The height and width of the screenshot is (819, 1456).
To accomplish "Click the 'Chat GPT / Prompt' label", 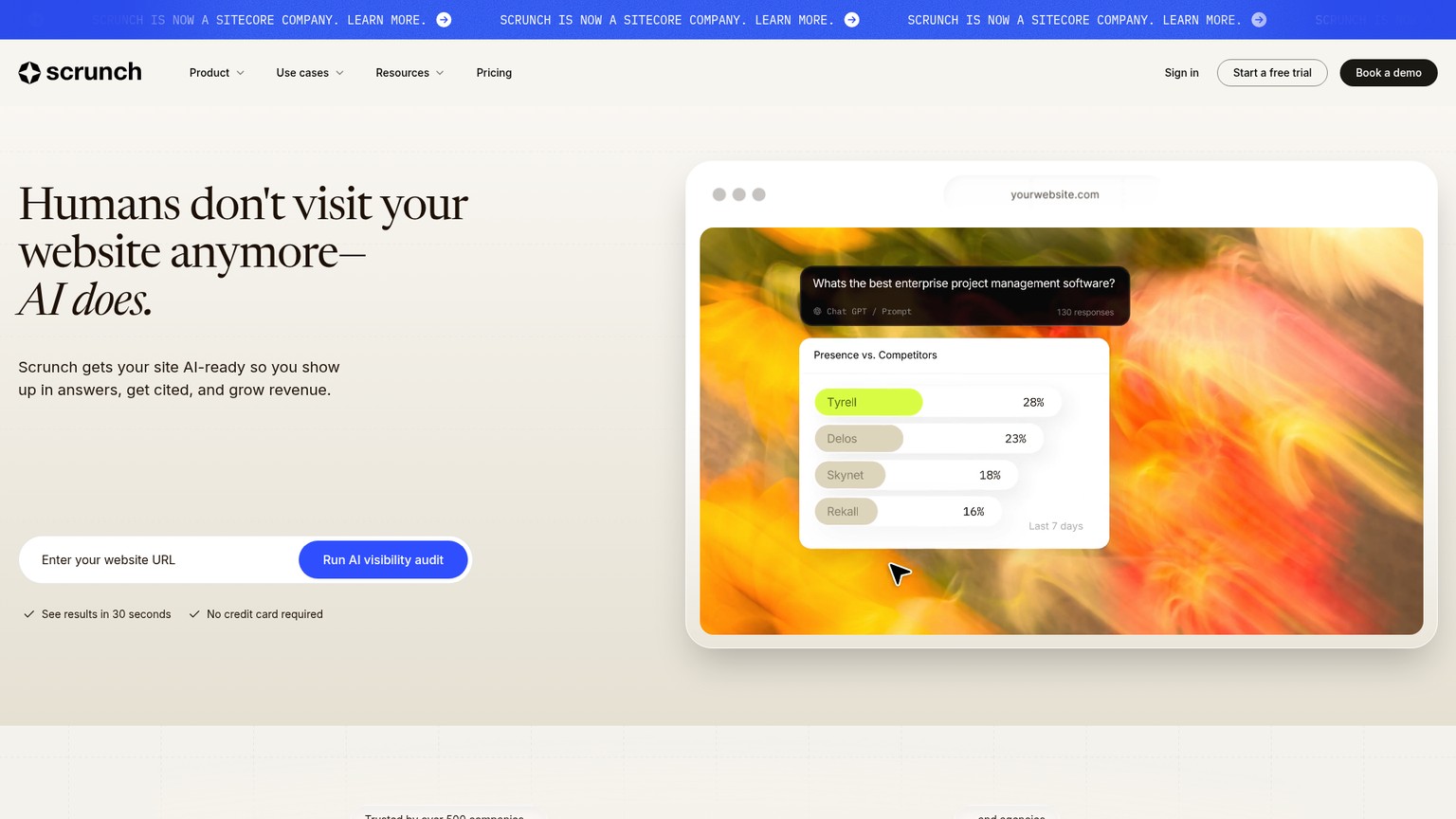I will [x=869, y=311].
